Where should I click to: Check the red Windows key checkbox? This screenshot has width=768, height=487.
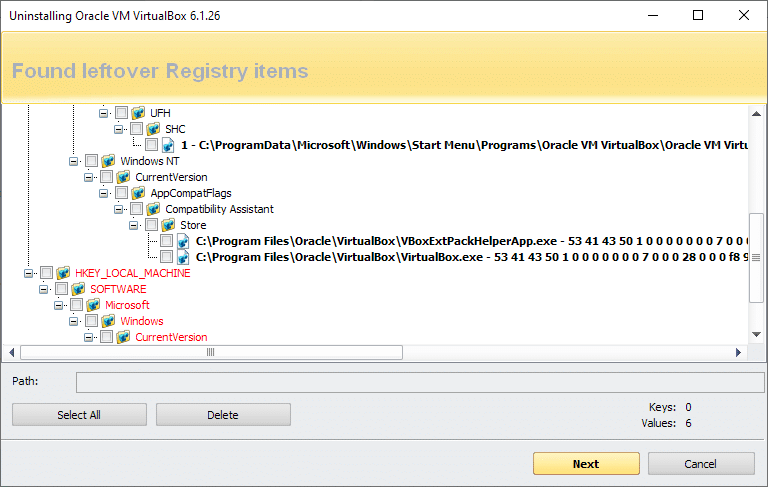click(x=92, y=321)
